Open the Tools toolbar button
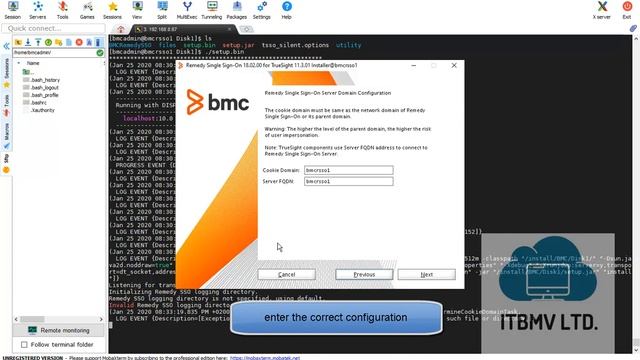This screenshot has width=640, height=360. click(62, 10)
